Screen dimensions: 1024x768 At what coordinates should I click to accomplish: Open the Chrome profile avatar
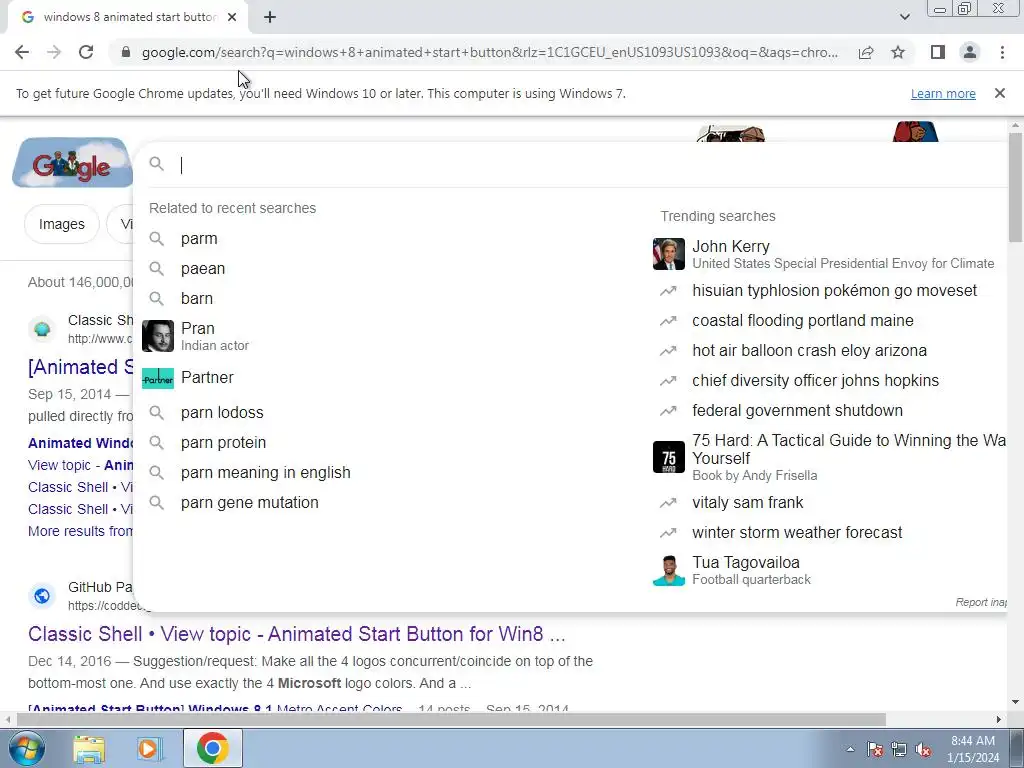coord(970,52)
